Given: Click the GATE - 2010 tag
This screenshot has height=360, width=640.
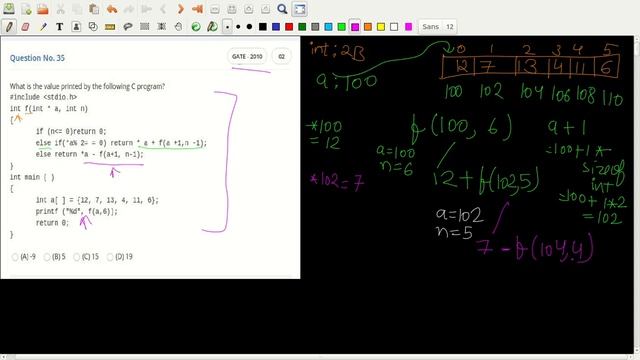Looking at the screenshot, I should click(x=247, y=56).
